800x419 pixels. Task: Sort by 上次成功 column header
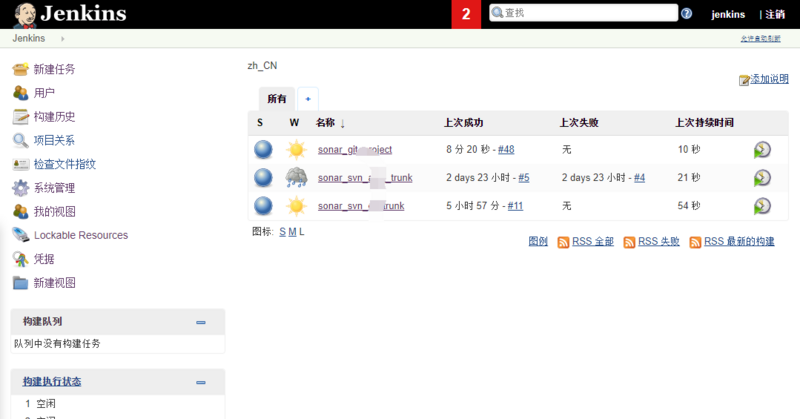(x=463, y=122)
